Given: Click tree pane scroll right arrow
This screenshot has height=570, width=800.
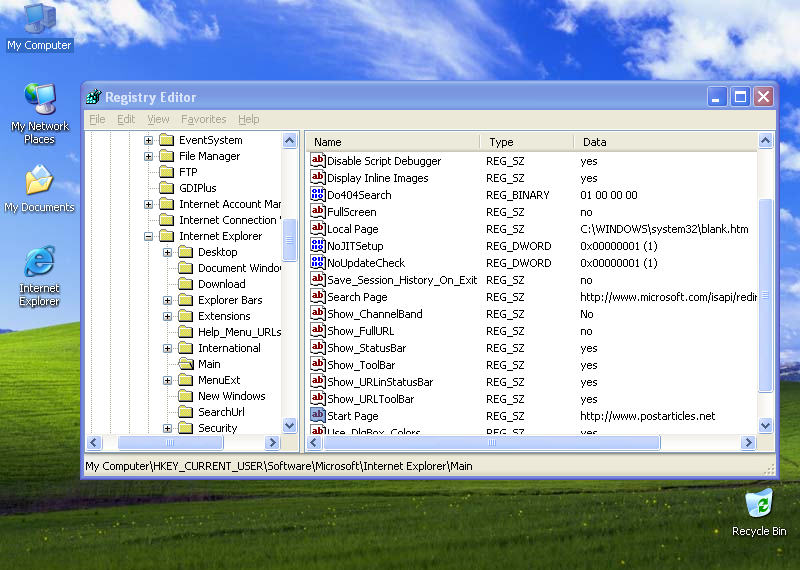Looking at the screenshot, I should [272, 442].
